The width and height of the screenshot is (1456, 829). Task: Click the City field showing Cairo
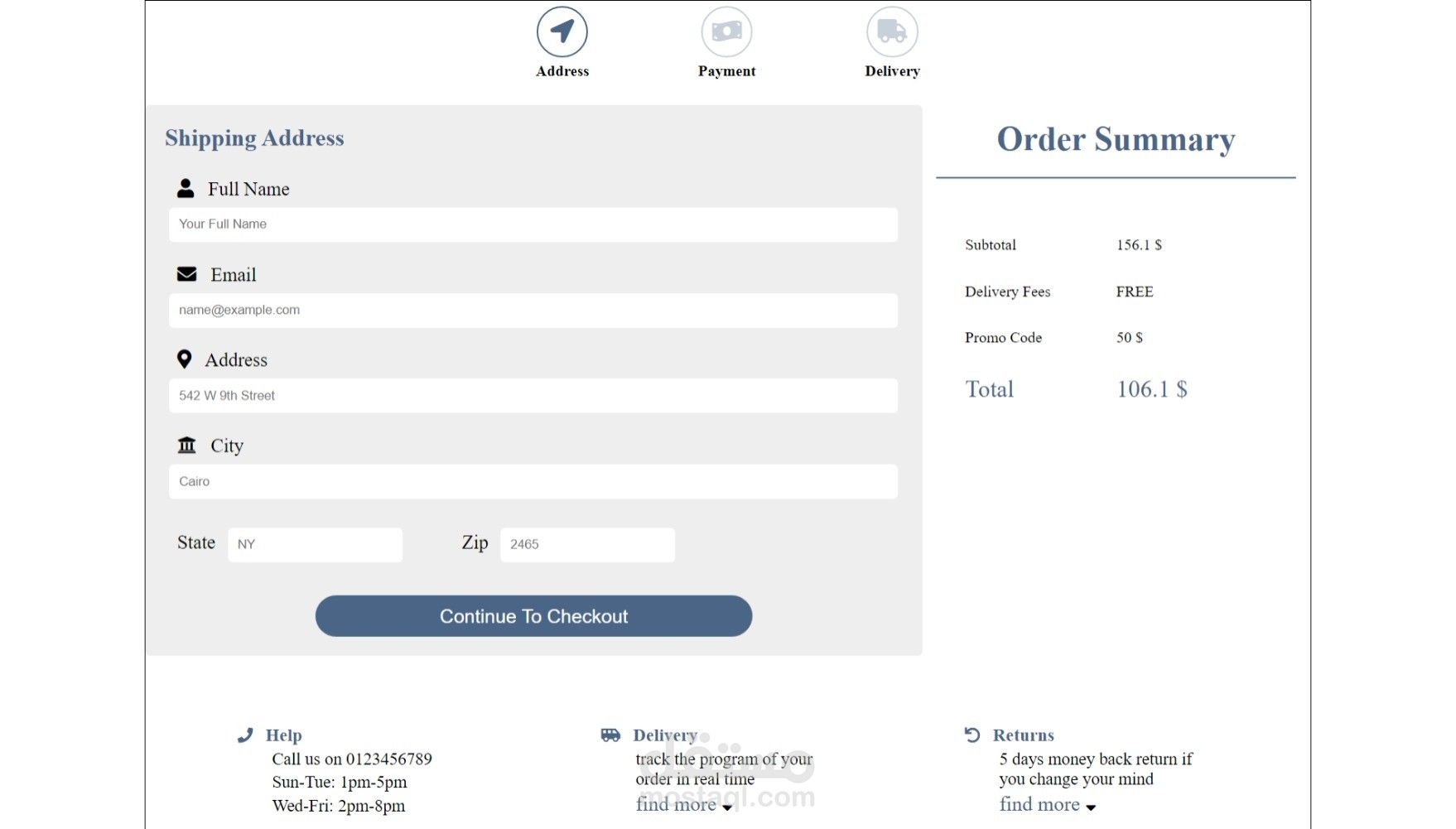(x=533, y=481)
